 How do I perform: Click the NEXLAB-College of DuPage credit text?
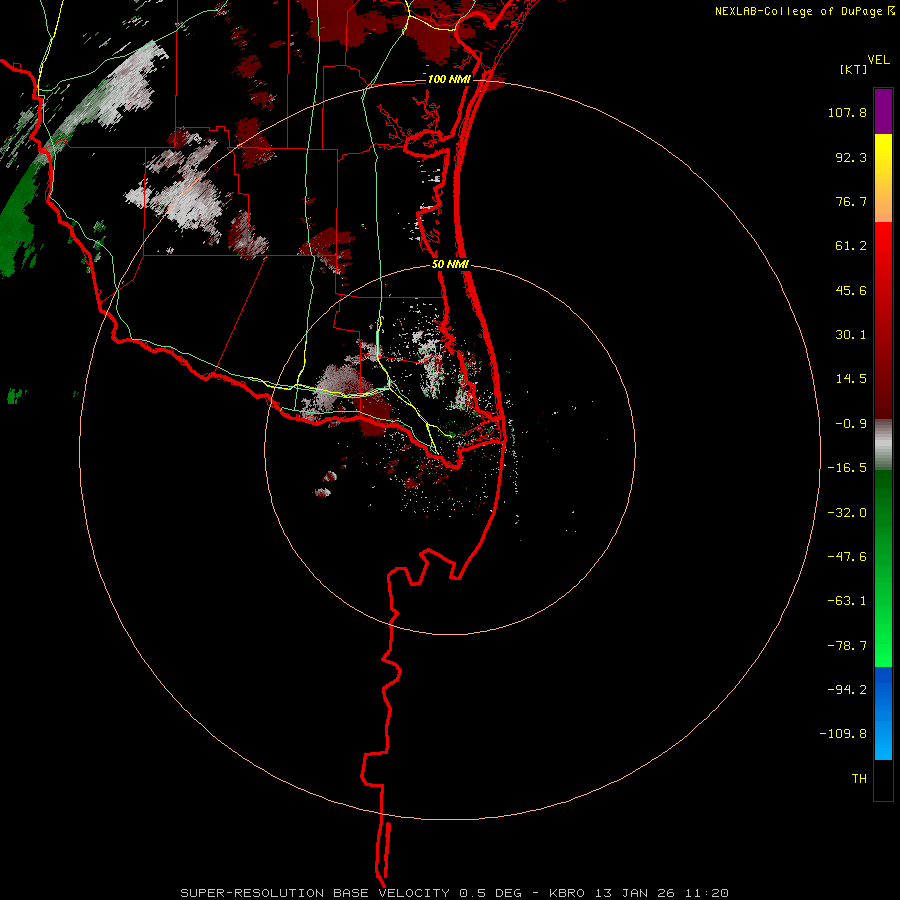point(798,11)
